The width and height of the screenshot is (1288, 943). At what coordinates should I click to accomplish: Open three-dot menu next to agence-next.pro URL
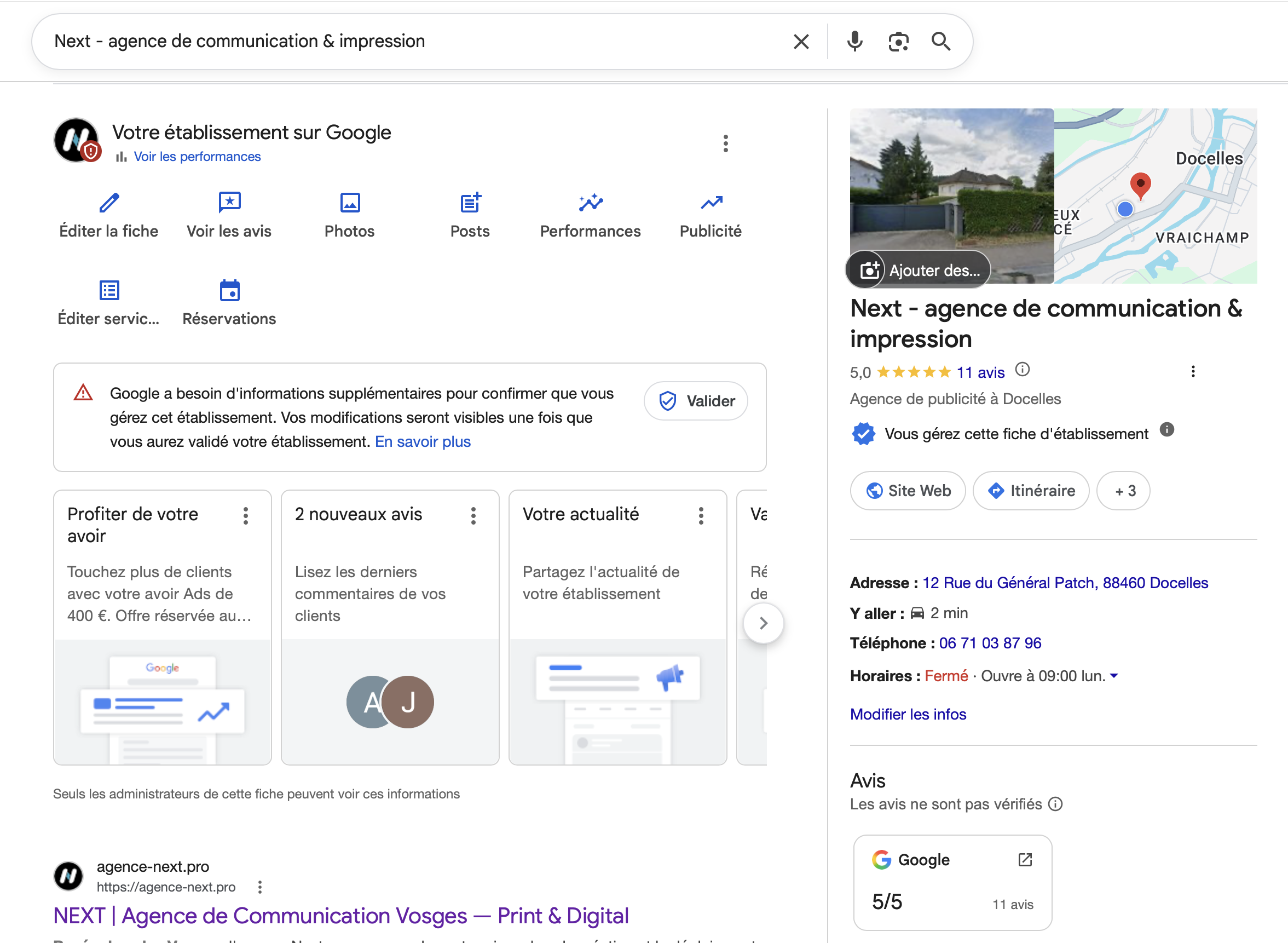(x=259, y=887)
